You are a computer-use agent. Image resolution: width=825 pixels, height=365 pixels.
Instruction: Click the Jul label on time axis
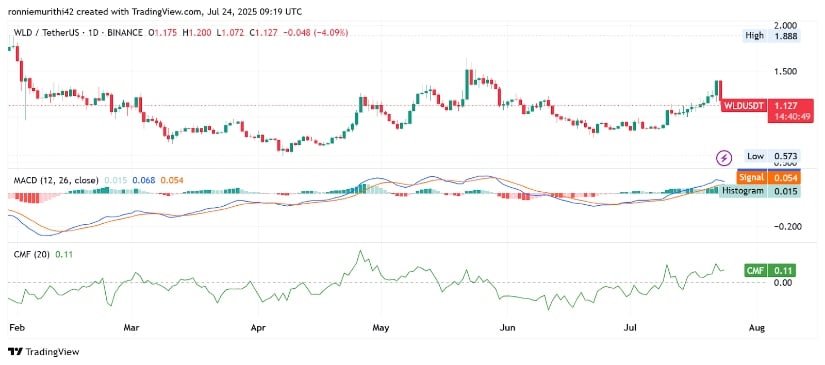(631, 328)
